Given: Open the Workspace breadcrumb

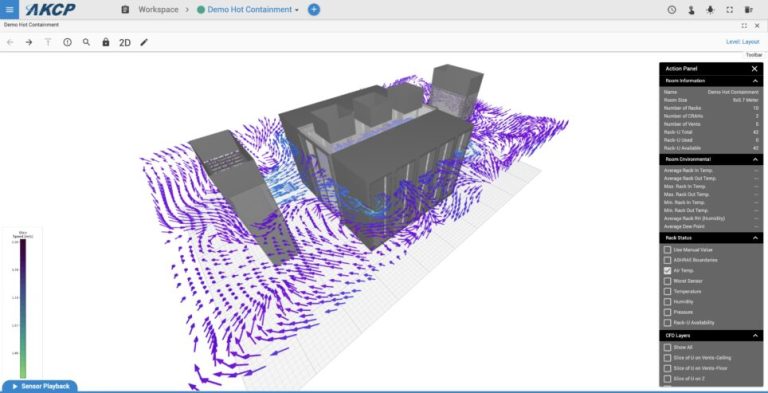Looking at the screenshot, I should tap(158, 10).
